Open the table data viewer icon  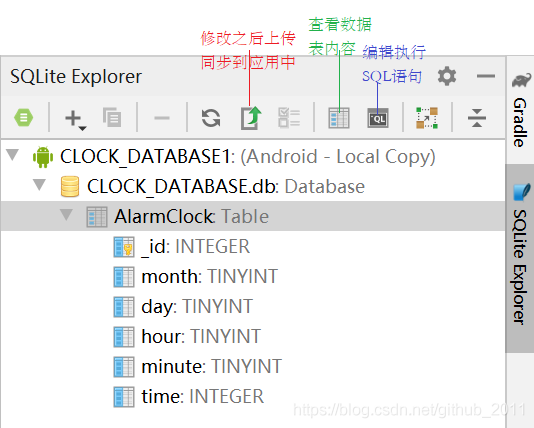(x=339, y=118)
